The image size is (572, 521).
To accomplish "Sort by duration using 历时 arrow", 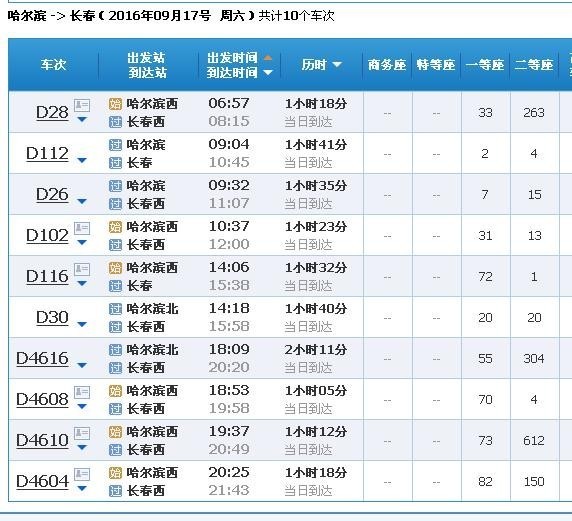I will click(337, 65).
